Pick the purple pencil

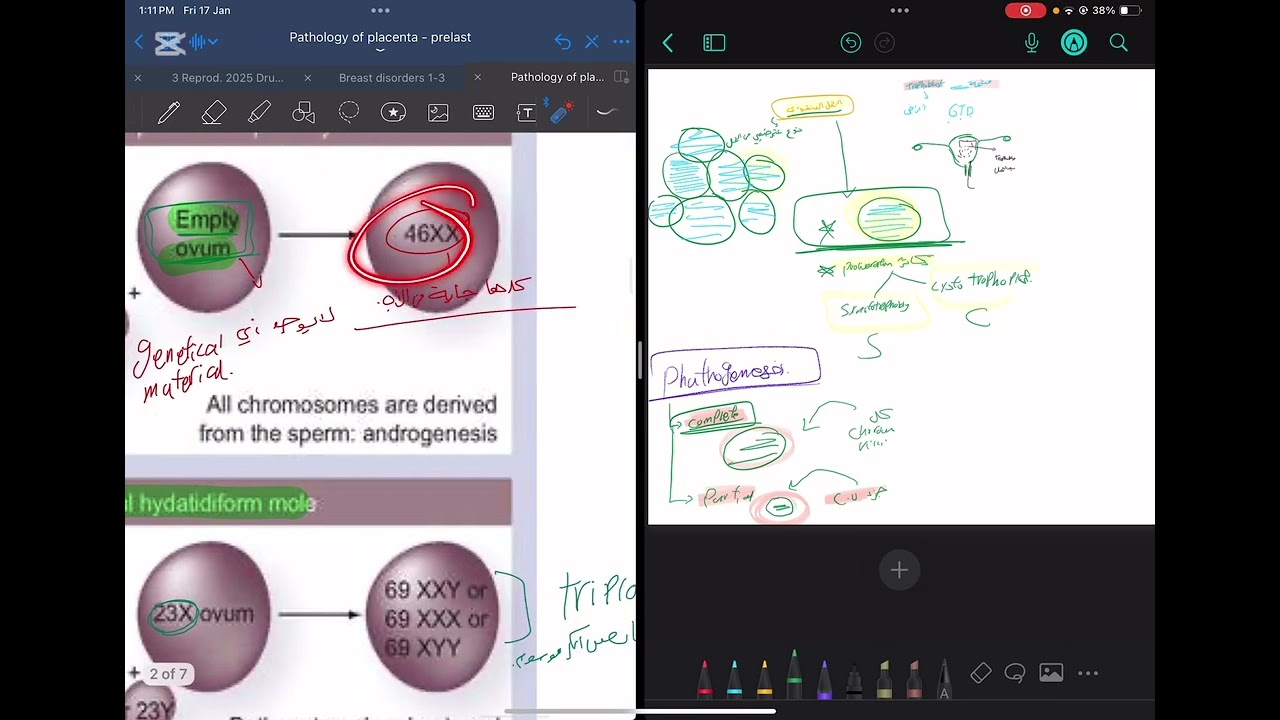824,679
